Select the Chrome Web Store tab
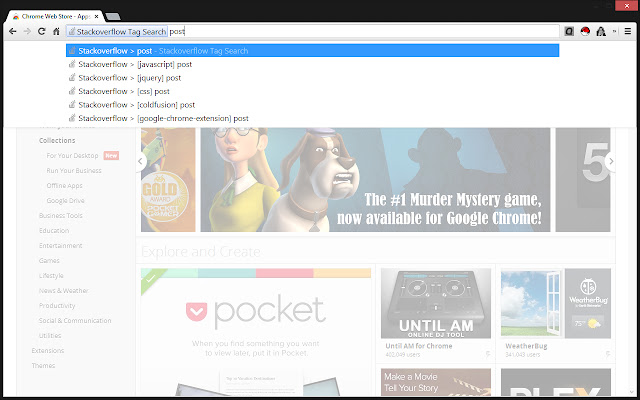 (x=55, y=17)
